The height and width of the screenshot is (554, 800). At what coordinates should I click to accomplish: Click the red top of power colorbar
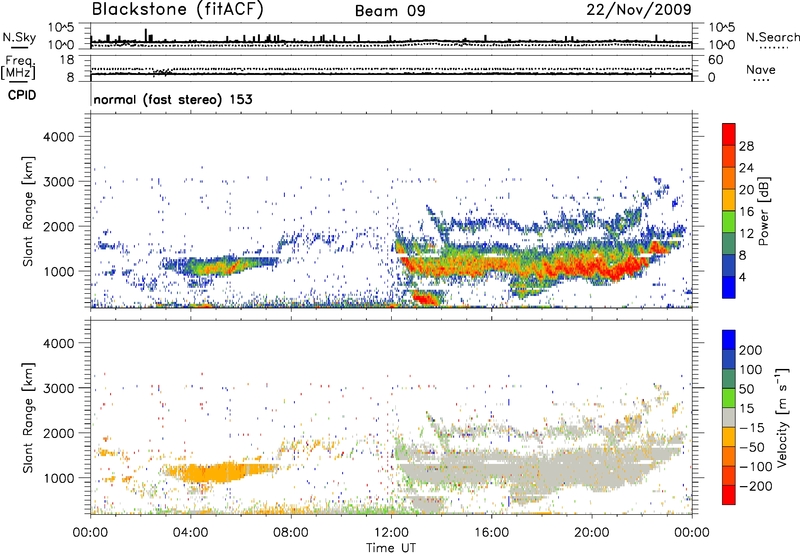(729, 134)
